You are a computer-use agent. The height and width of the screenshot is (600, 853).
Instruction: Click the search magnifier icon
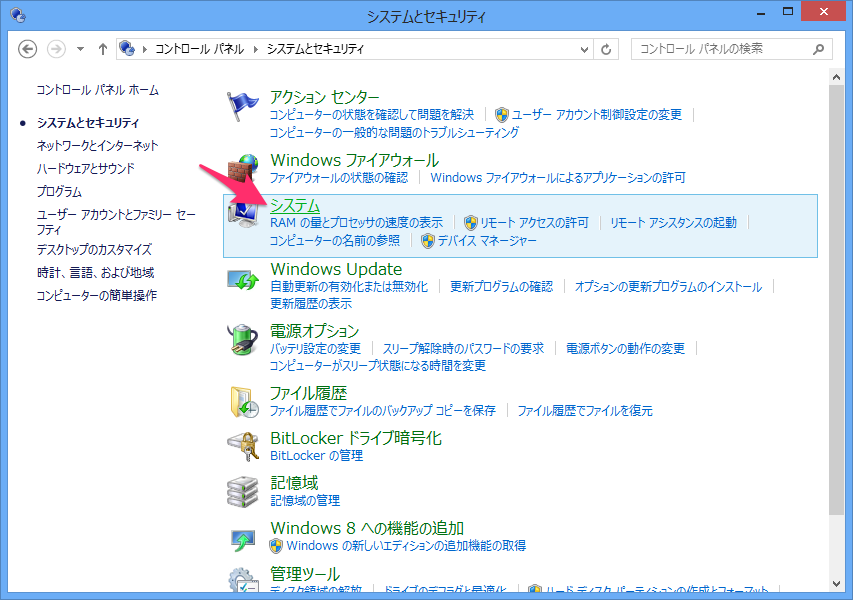coord(818,50)
